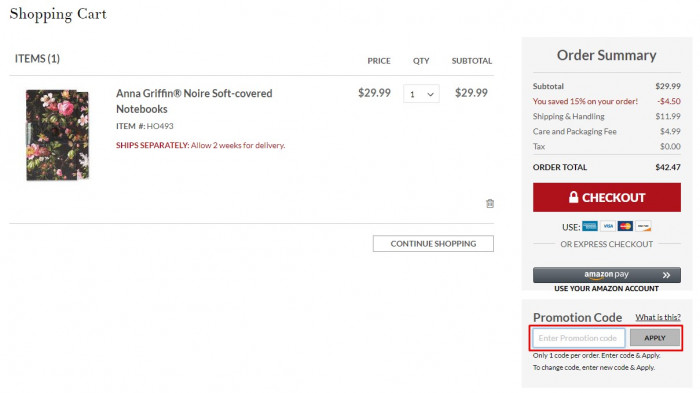Click the Shopping Cart page heading
The image size is (700, 393).
(x=58, y=14)
